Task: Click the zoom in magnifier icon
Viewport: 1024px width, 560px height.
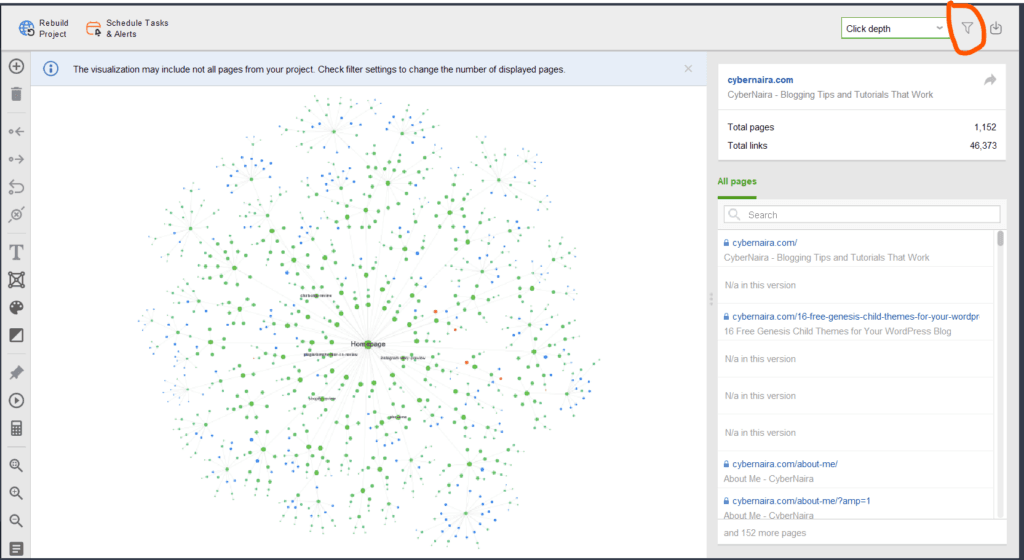Action: coord(16,493)
